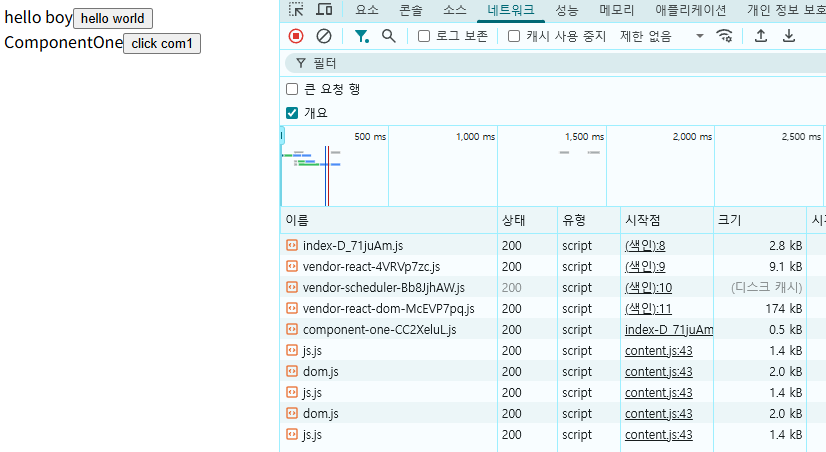Stop recording the network log
The image size is (826, 452).
pos(296,36)
